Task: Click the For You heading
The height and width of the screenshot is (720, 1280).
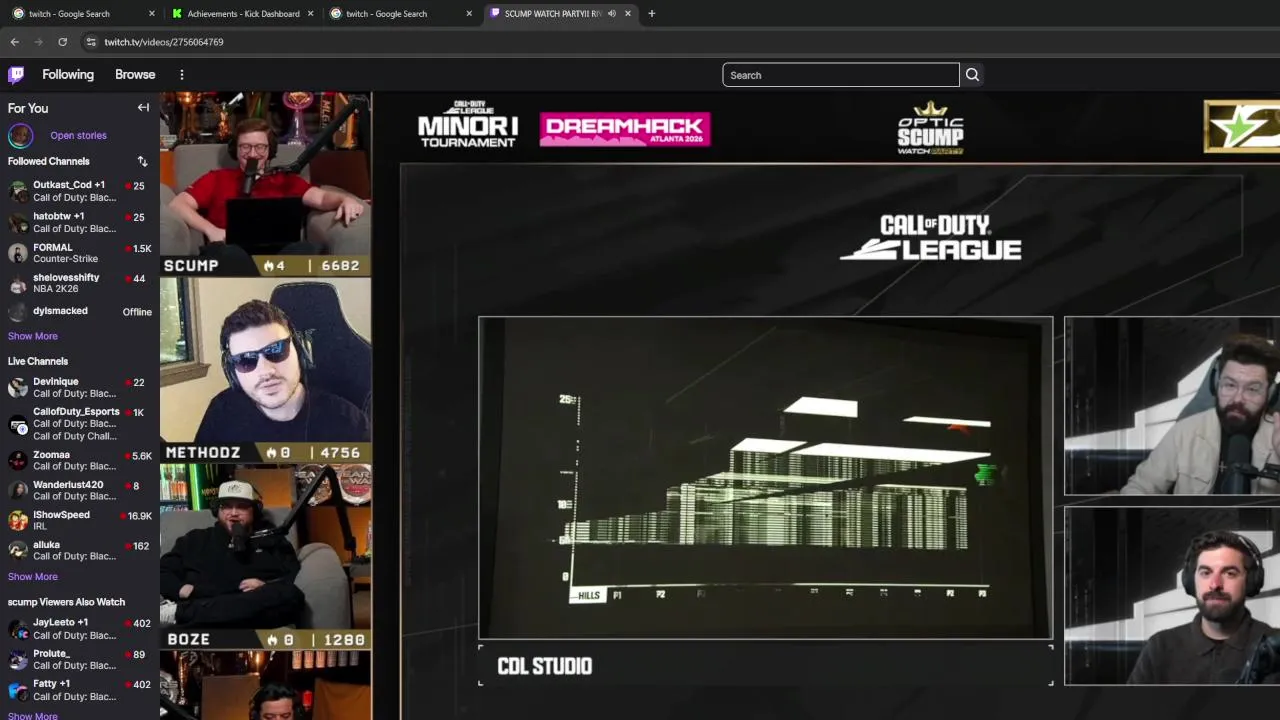Action: coord(28,108)
